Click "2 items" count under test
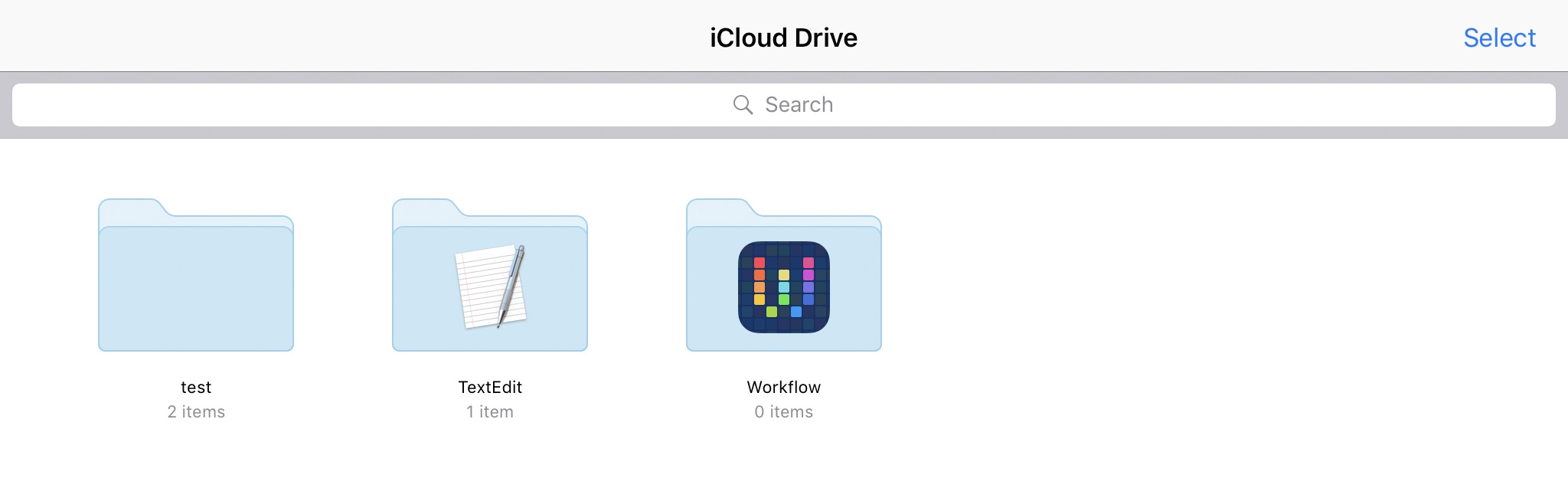 coord(196,412)
